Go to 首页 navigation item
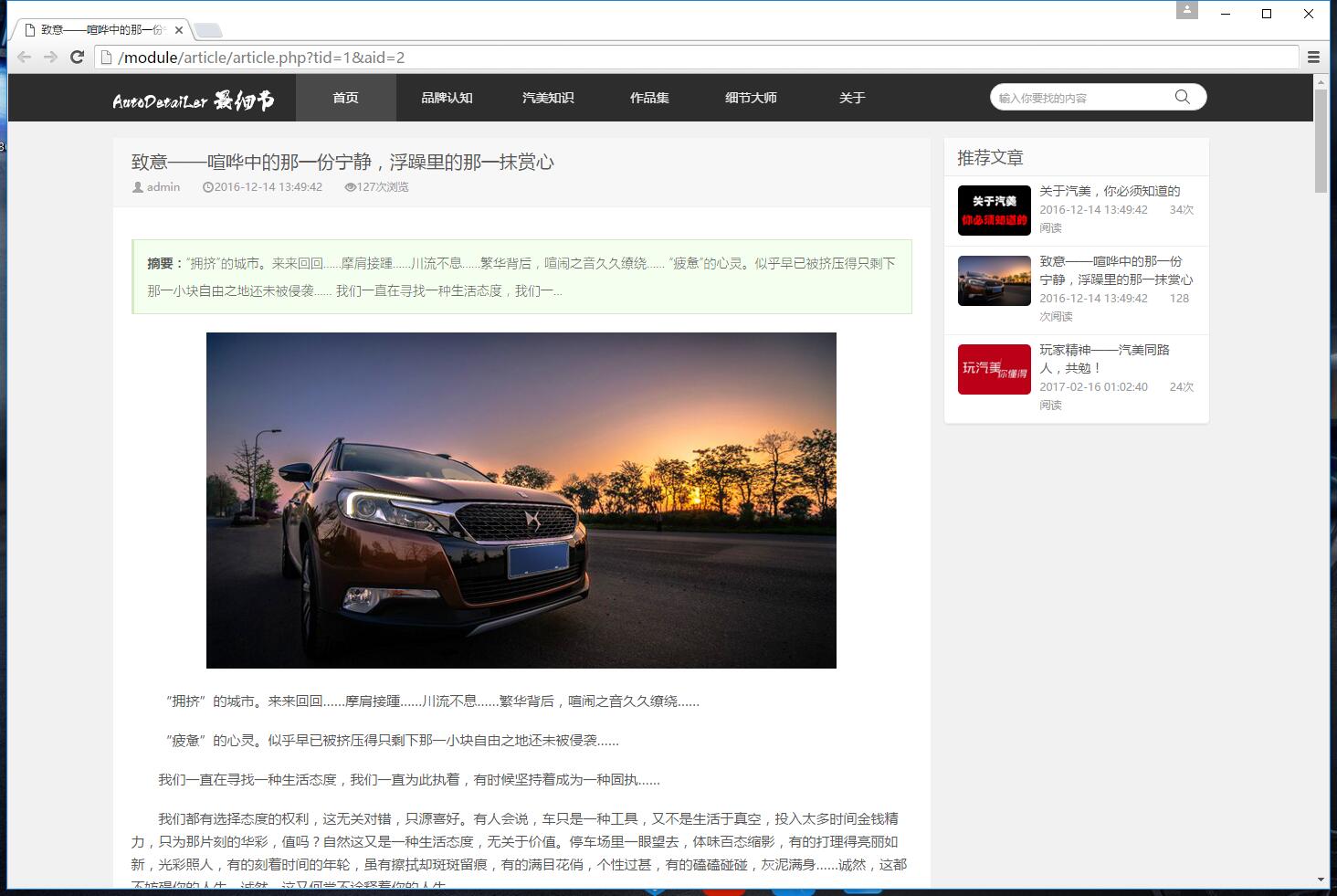The image size is (1337, 896). click(346, 98)
